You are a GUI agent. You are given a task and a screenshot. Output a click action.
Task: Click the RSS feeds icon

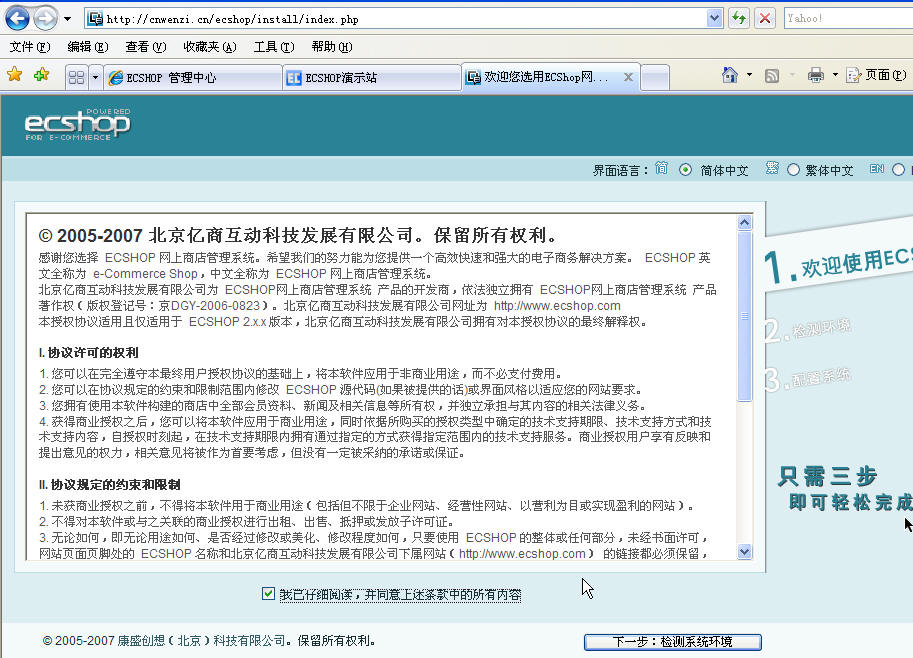[772, 75]
